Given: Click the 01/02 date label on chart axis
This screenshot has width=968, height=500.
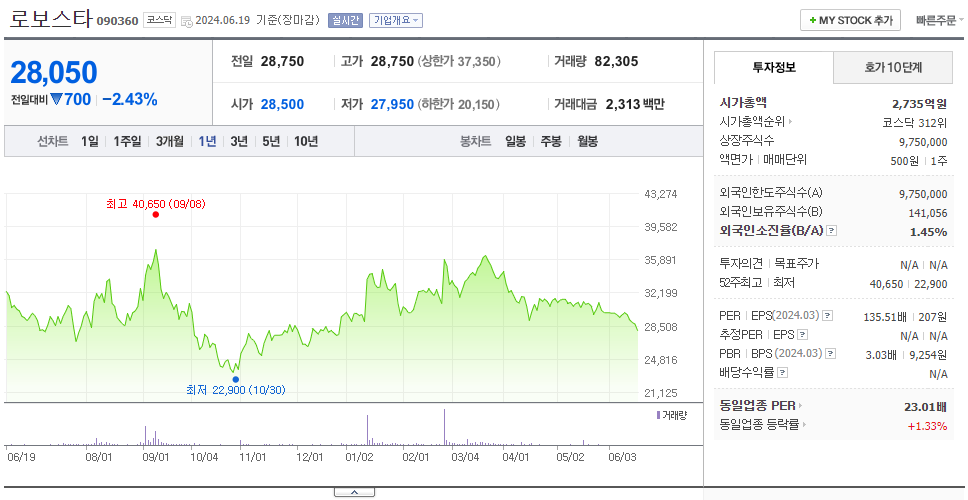Looking at the screenshot, I should pyautogui.click(x=359, y=457).
